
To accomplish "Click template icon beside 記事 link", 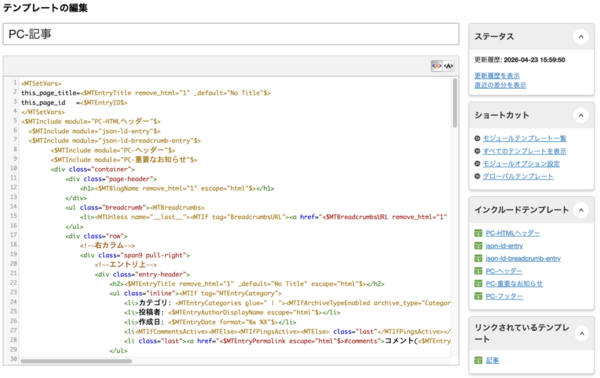I will point(478,360).
